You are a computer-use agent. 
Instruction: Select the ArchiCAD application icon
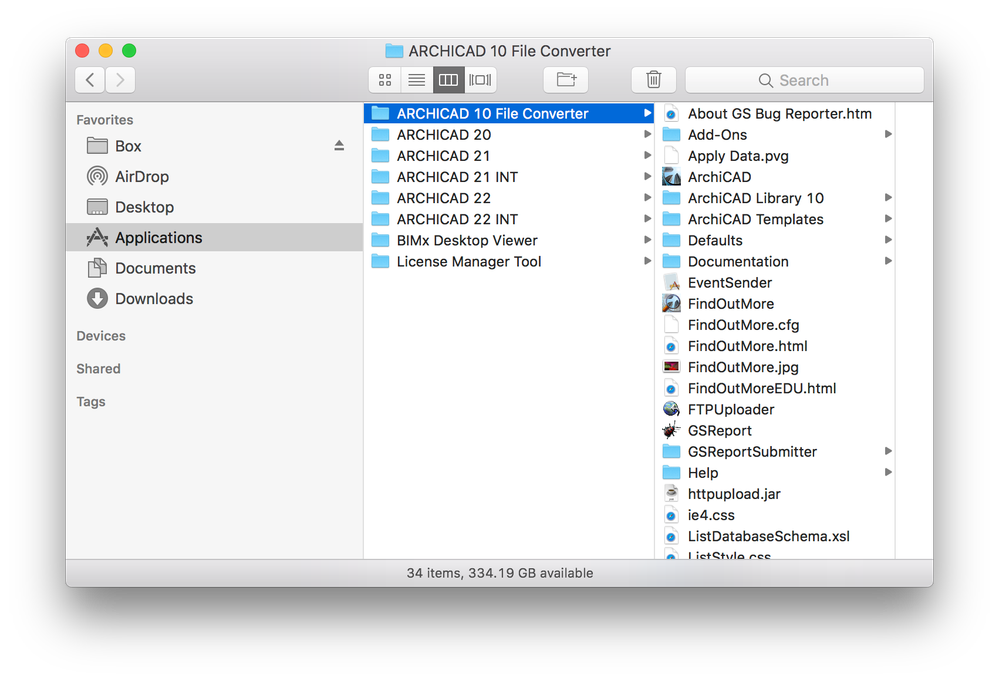[x=671, y=176]
